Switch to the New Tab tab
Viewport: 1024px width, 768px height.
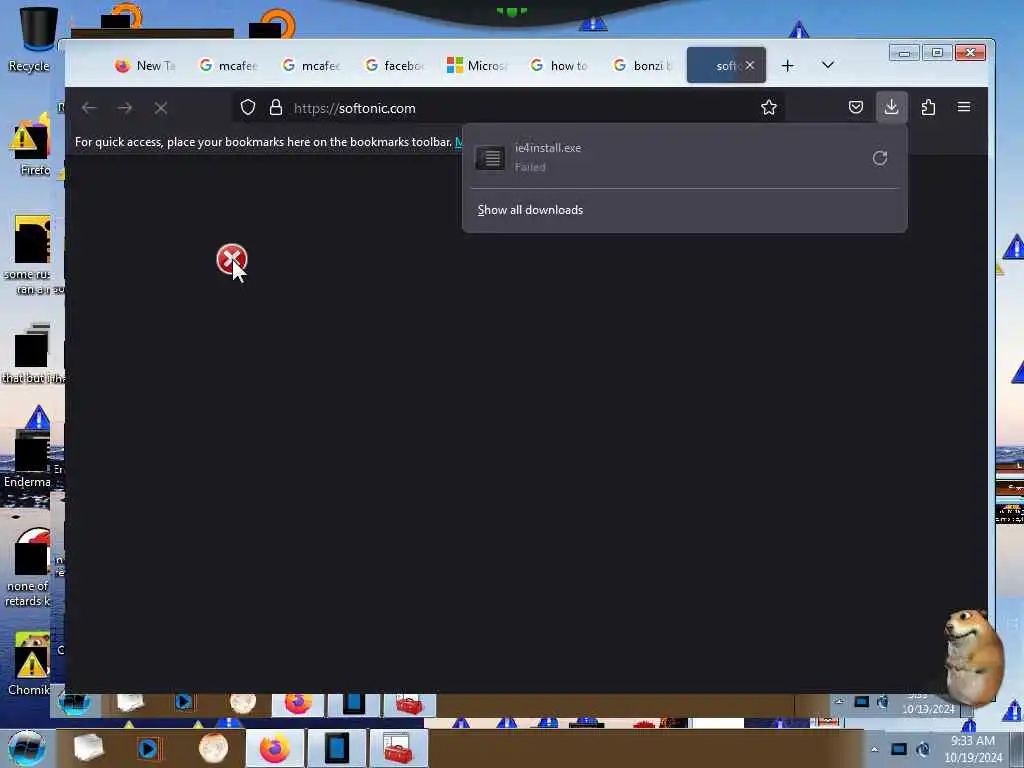tap(145, 65)
